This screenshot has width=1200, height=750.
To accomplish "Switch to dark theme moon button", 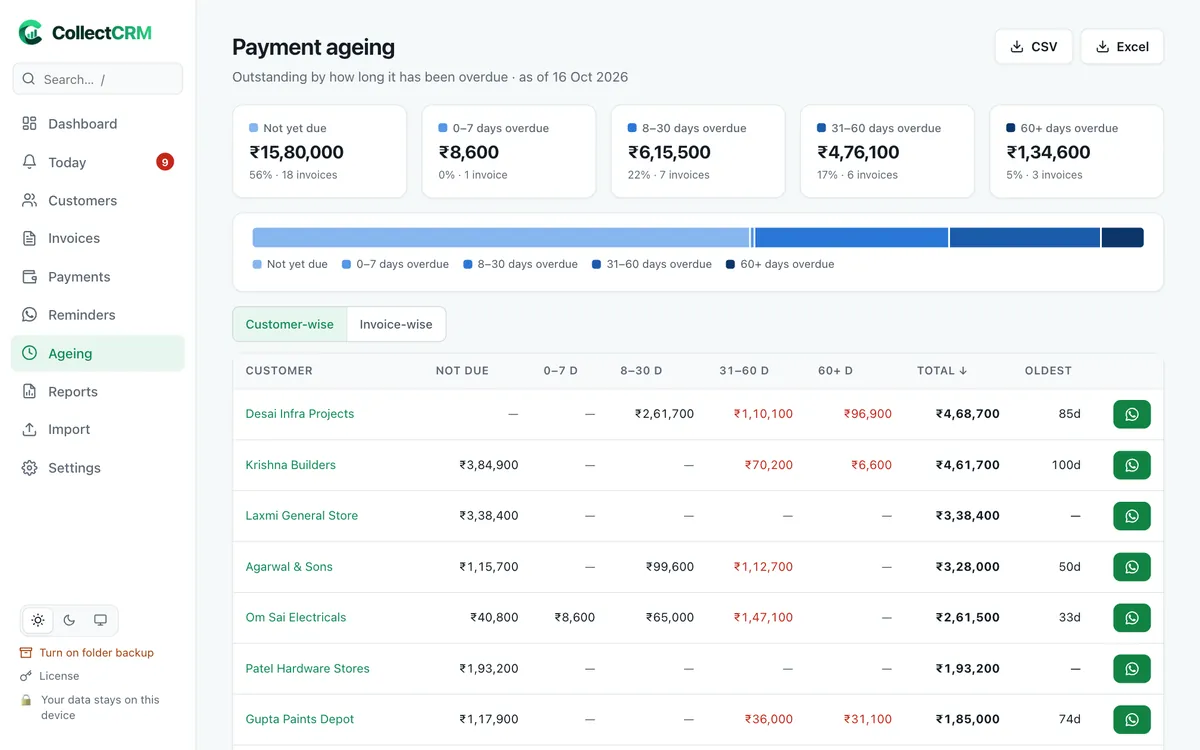I will (69, 620).
